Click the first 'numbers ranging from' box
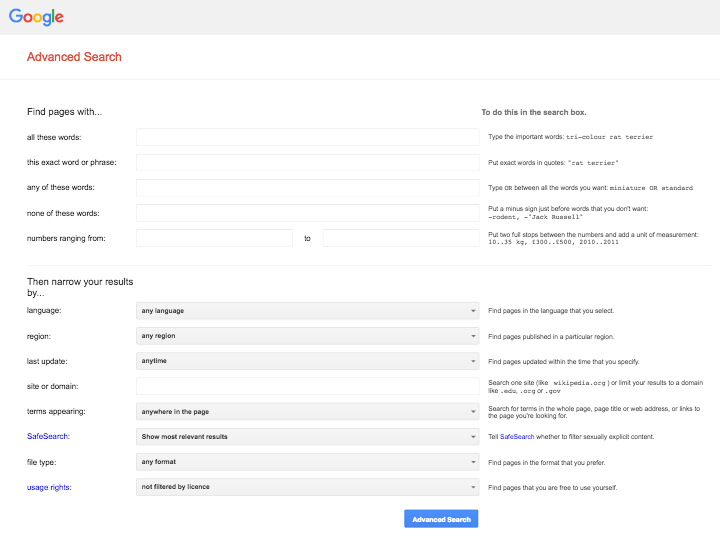The width and height of the screenshot is (720, 537). 214,238
